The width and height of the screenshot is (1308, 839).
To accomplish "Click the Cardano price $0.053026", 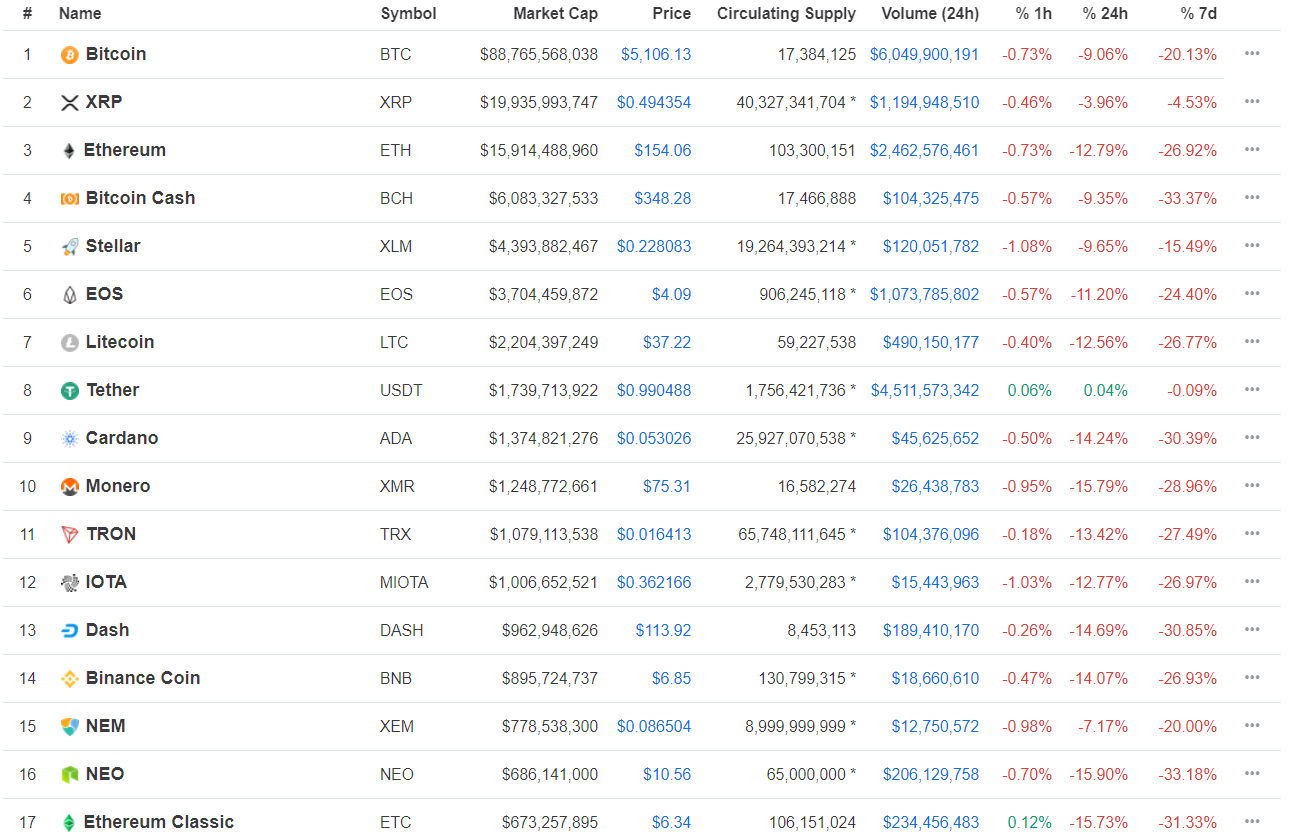I will [x=654, y=438].
